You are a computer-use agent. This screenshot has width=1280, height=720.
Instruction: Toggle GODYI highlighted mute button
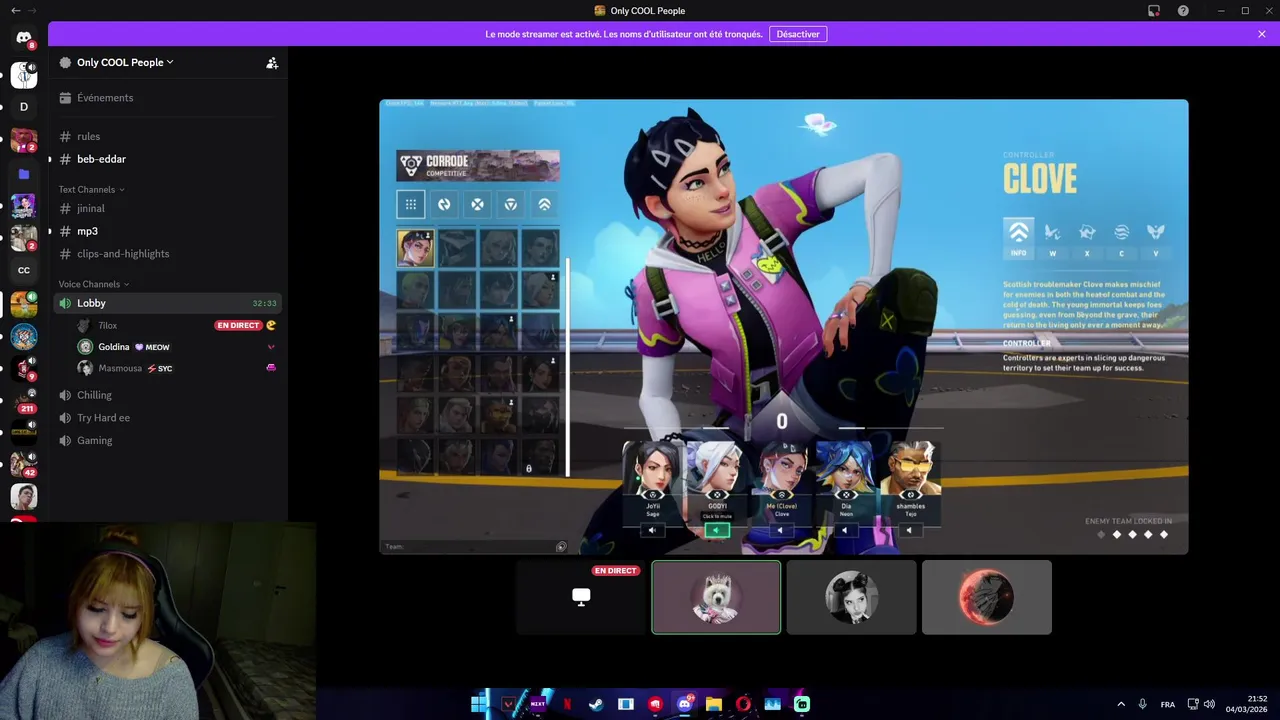click(x=716, y=530)
